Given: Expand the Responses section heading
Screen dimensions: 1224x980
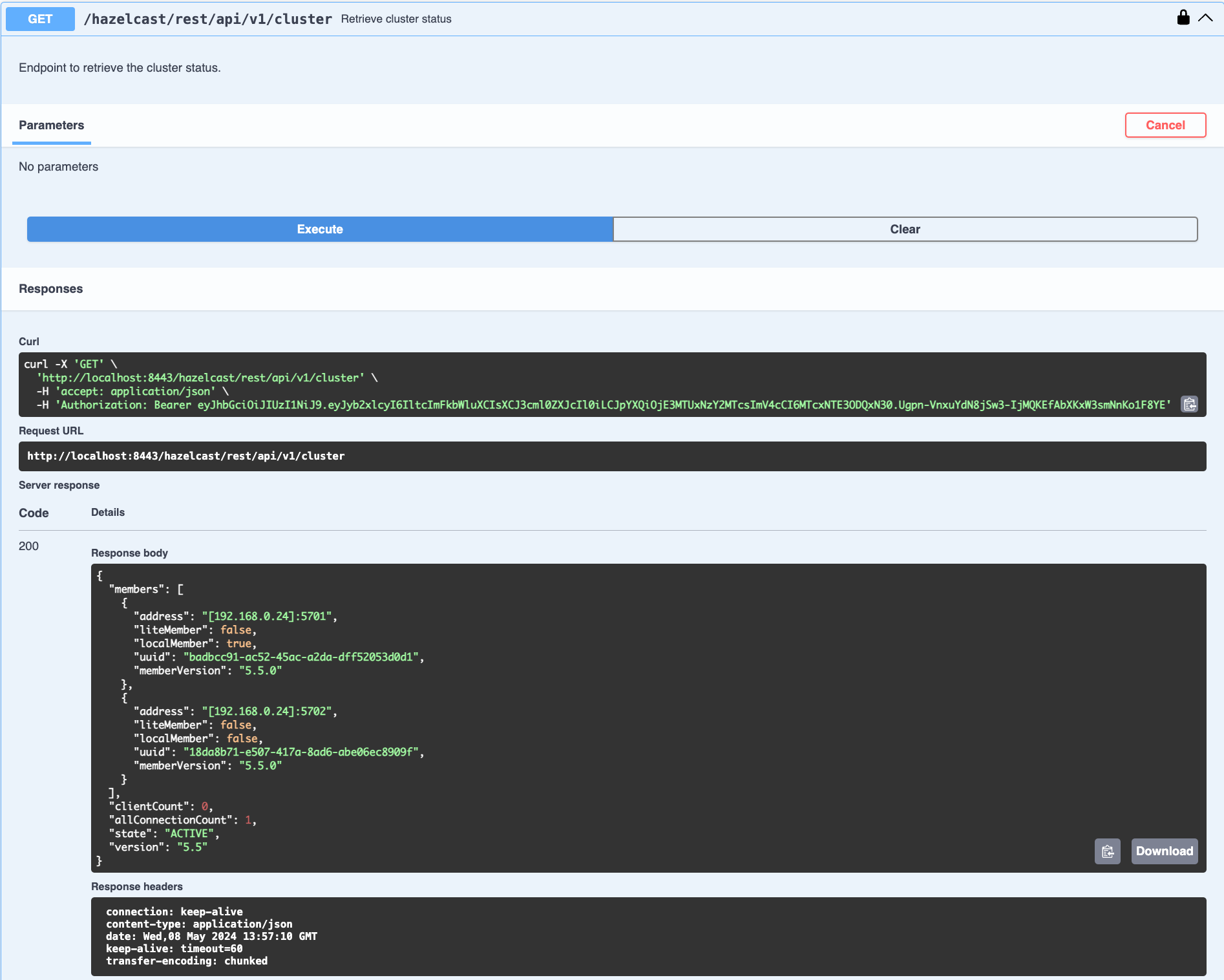Looking at the screenshot, I should click(50, 288).
